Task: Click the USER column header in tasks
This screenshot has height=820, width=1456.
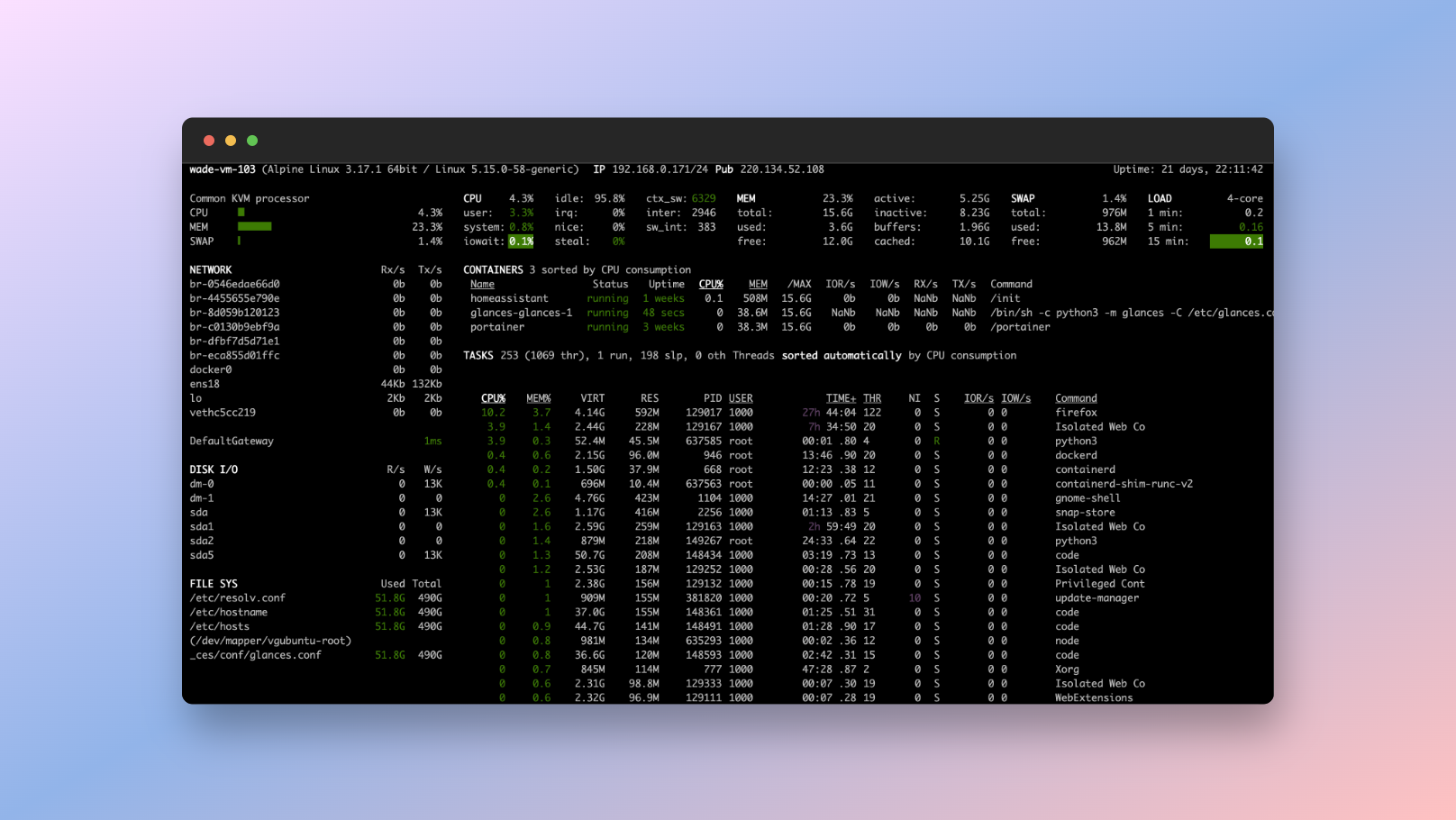Action: [x=741, y=398]
